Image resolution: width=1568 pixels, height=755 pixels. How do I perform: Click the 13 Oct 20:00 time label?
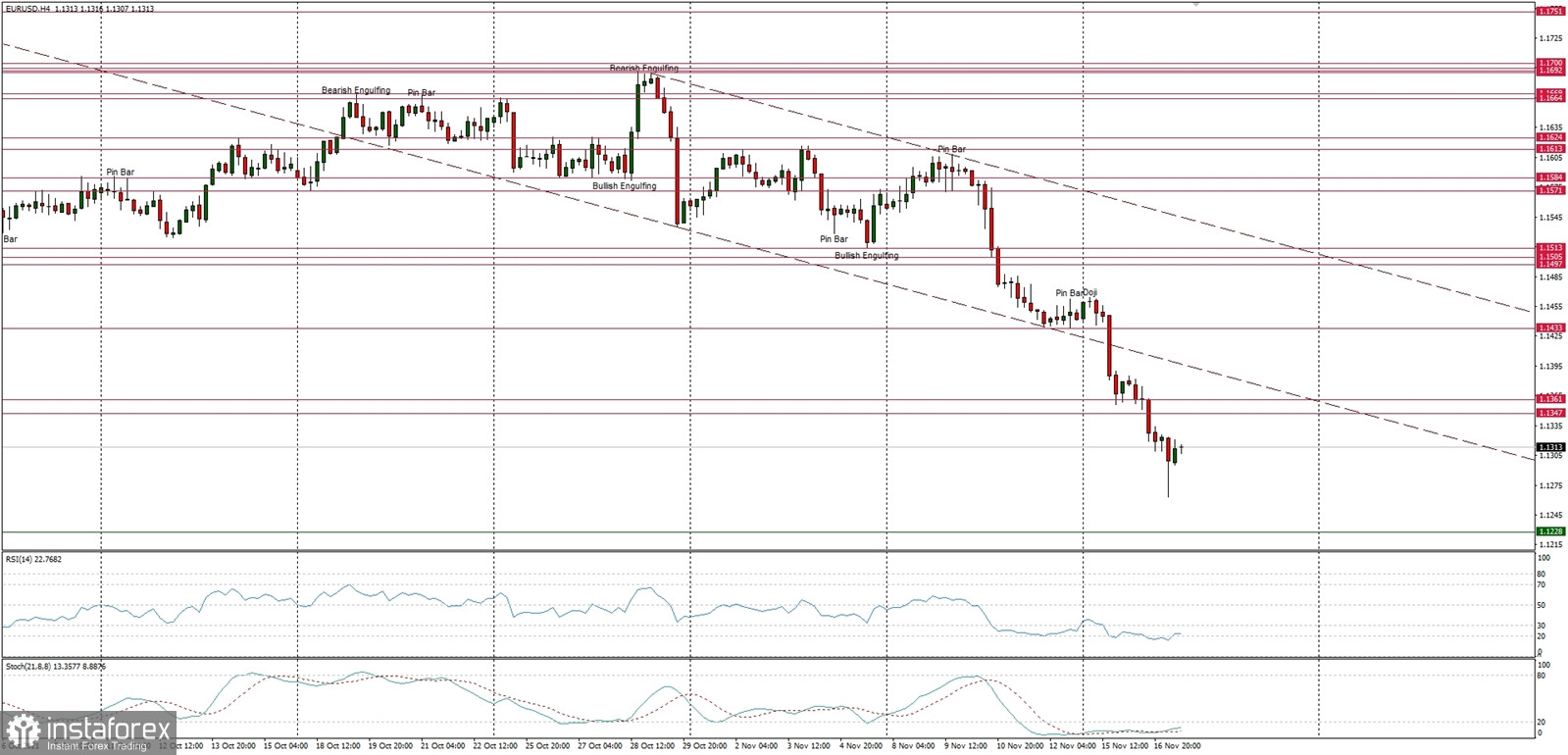pyautogui.click(x=233, y=746)
